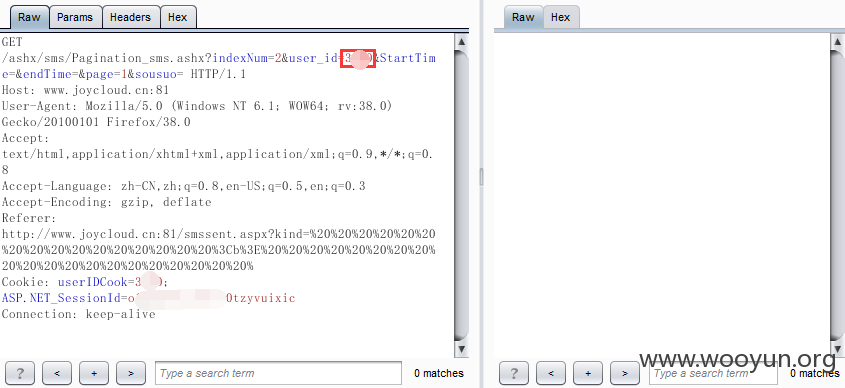Image resolution: width=845 pixels, height=388 pixels.
Task: Click the request pane help '?' button
Action: [20, 373]
